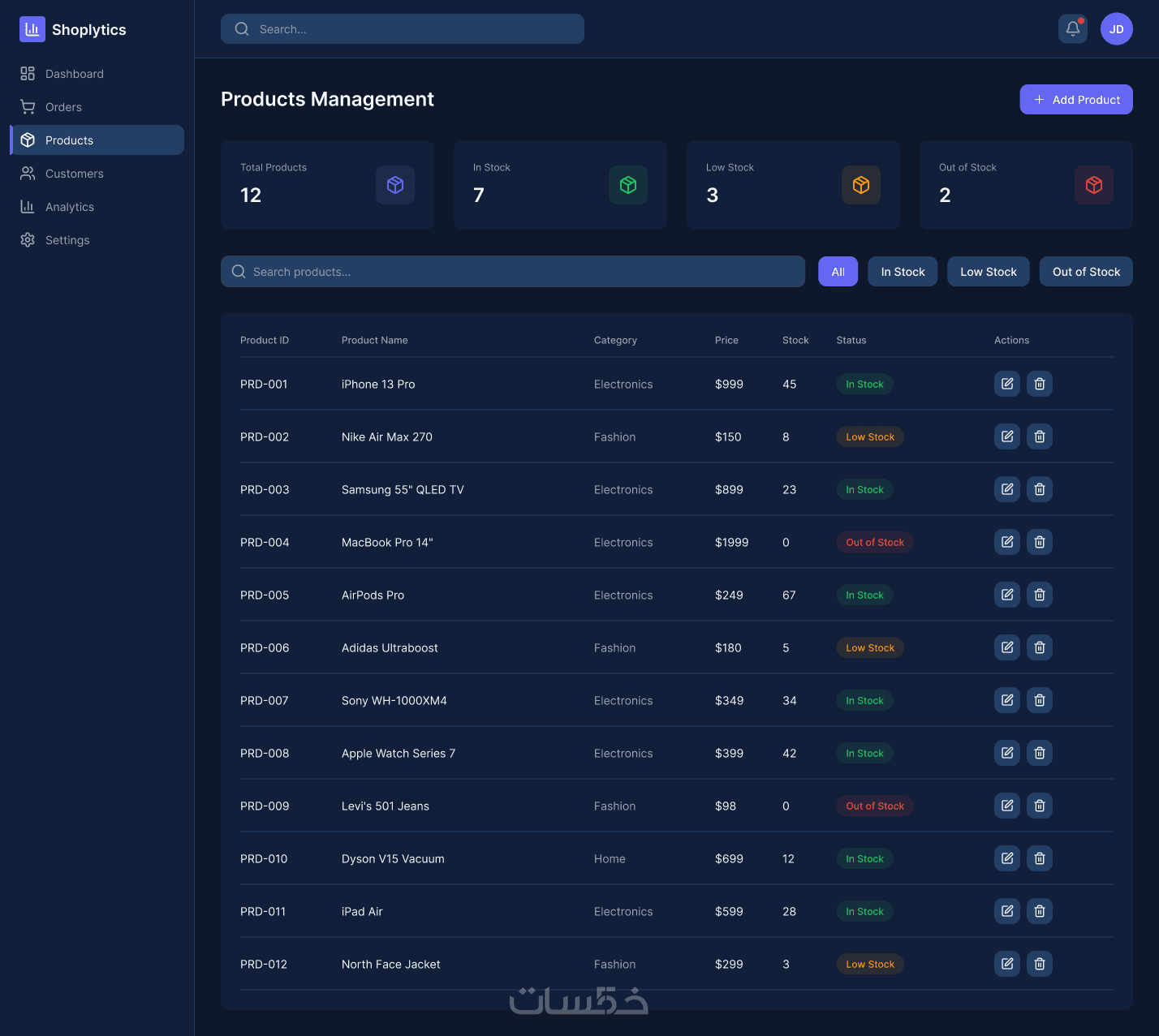The image size is (1159, 1036).
Task: Delete the Apple Watch Series 7 row
Action: 1040,753
